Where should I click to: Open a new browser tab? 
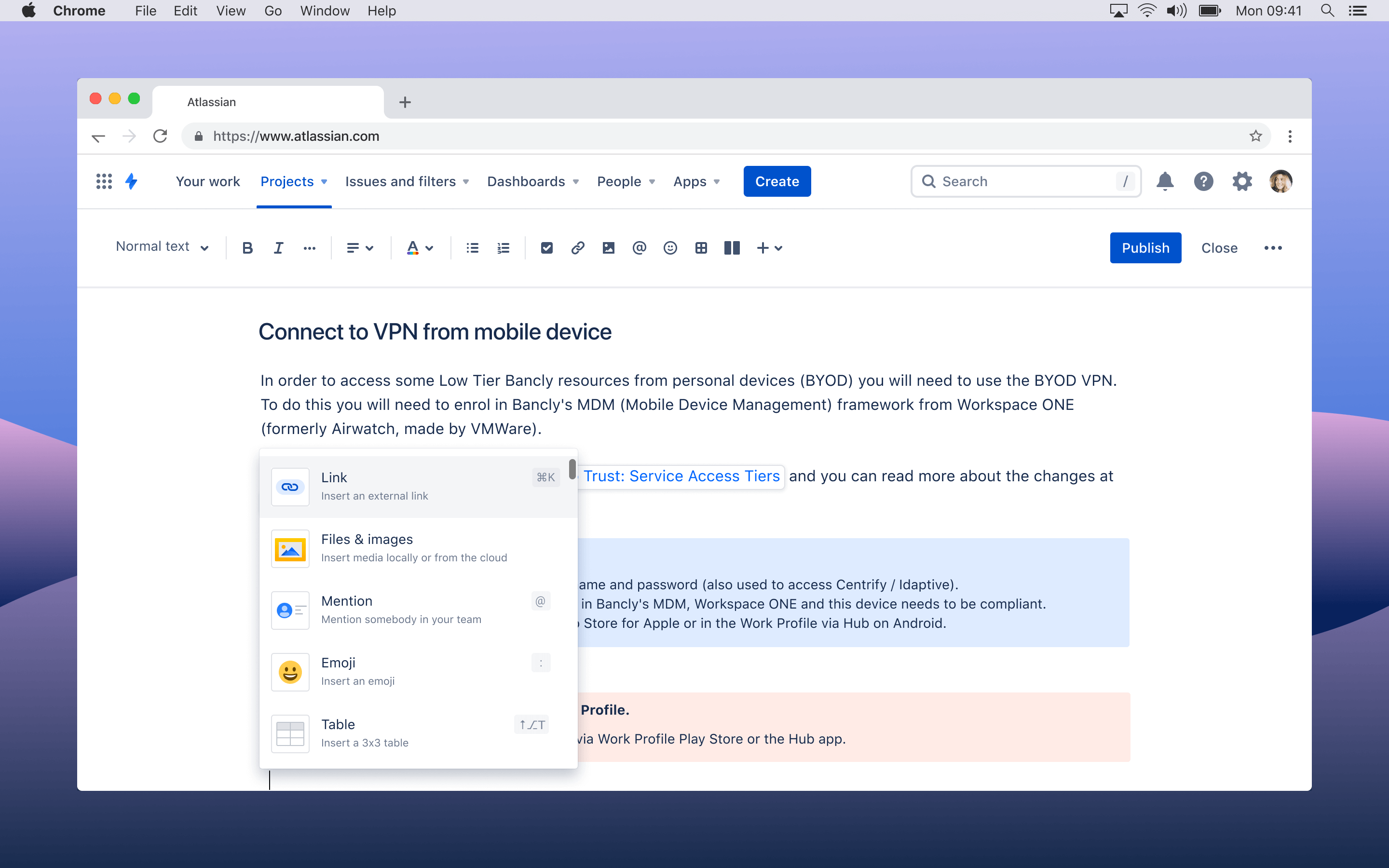click(x=405, y=102)
